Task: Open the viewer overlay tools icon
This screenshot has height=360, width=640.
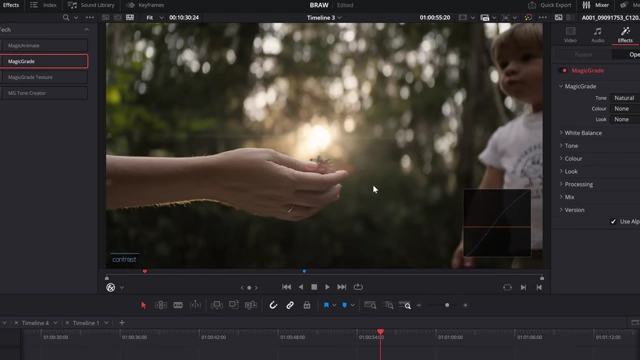Action: tap(111, 287)
